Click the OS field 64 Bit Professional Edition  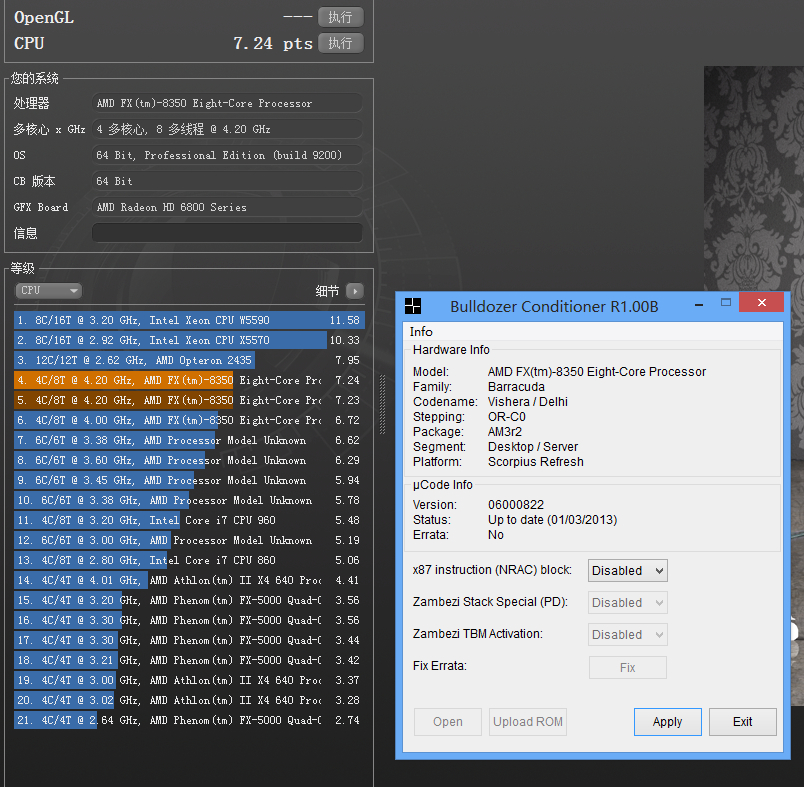tap(227, 155)
